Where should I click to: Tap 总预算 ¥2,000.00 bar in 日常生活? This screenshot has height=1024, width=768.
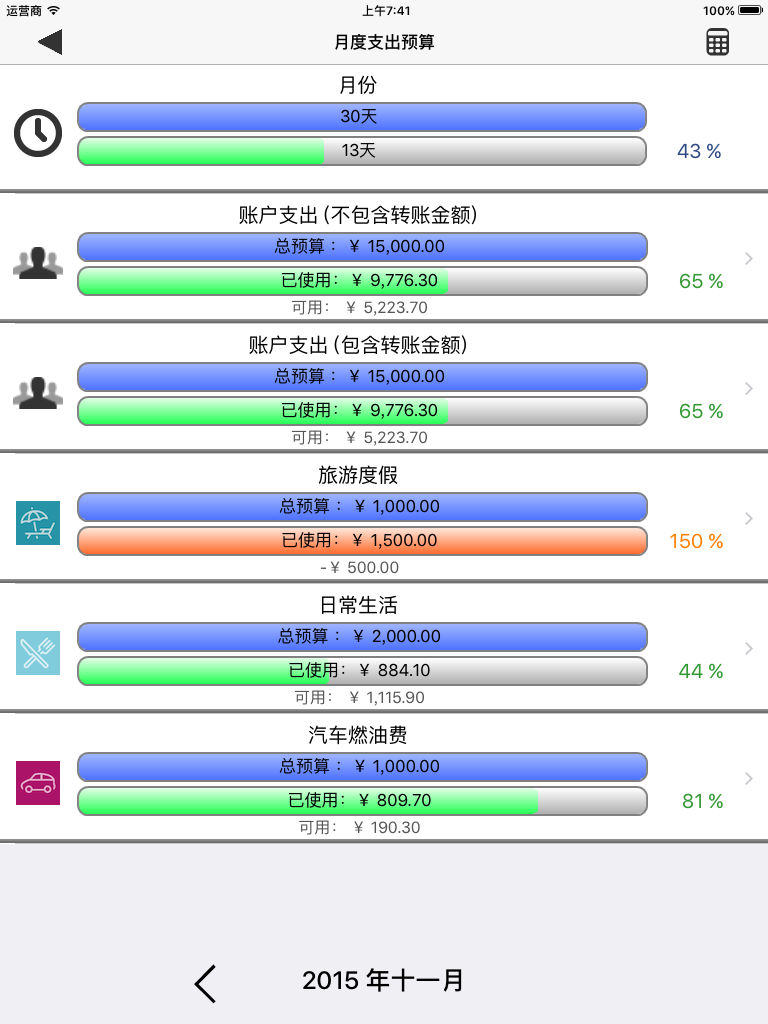point(362,637)
